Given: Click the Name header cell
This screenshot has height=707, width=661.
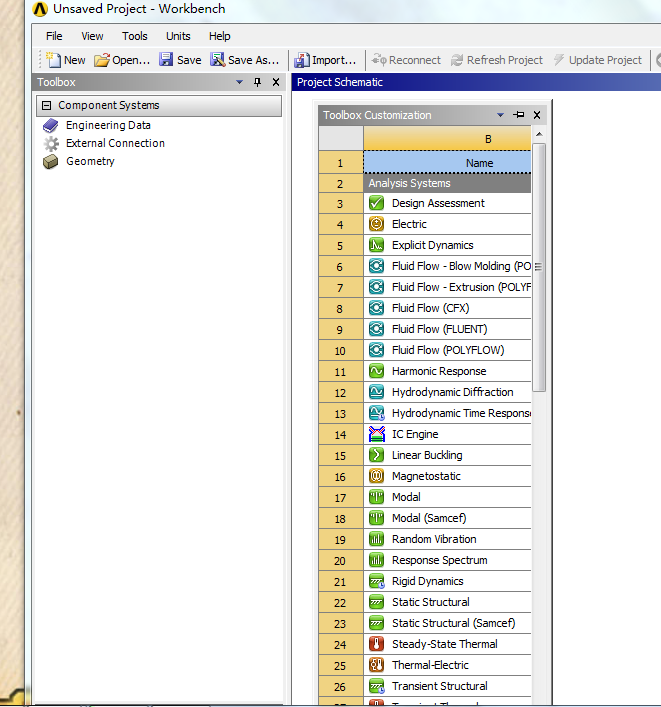Looking at the screenshot, I should pos(447,163).
